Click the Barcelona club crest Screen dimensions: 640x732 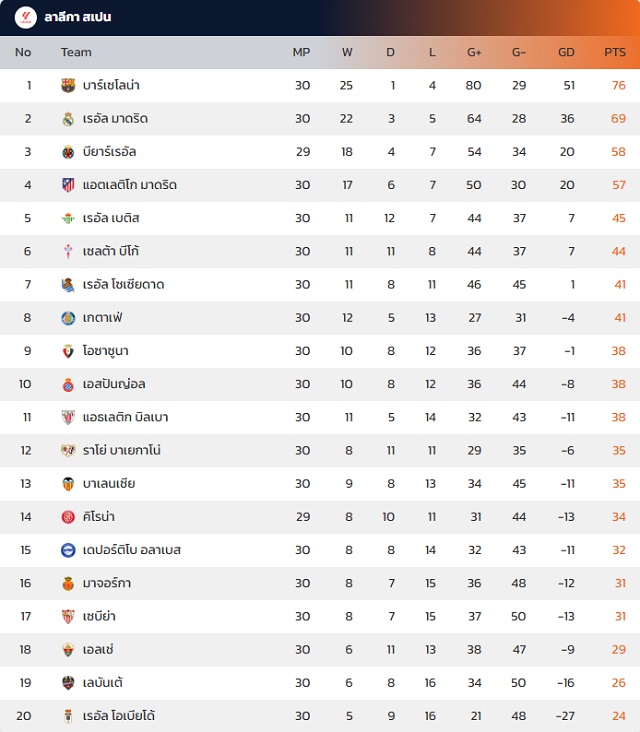coord(68,86)
